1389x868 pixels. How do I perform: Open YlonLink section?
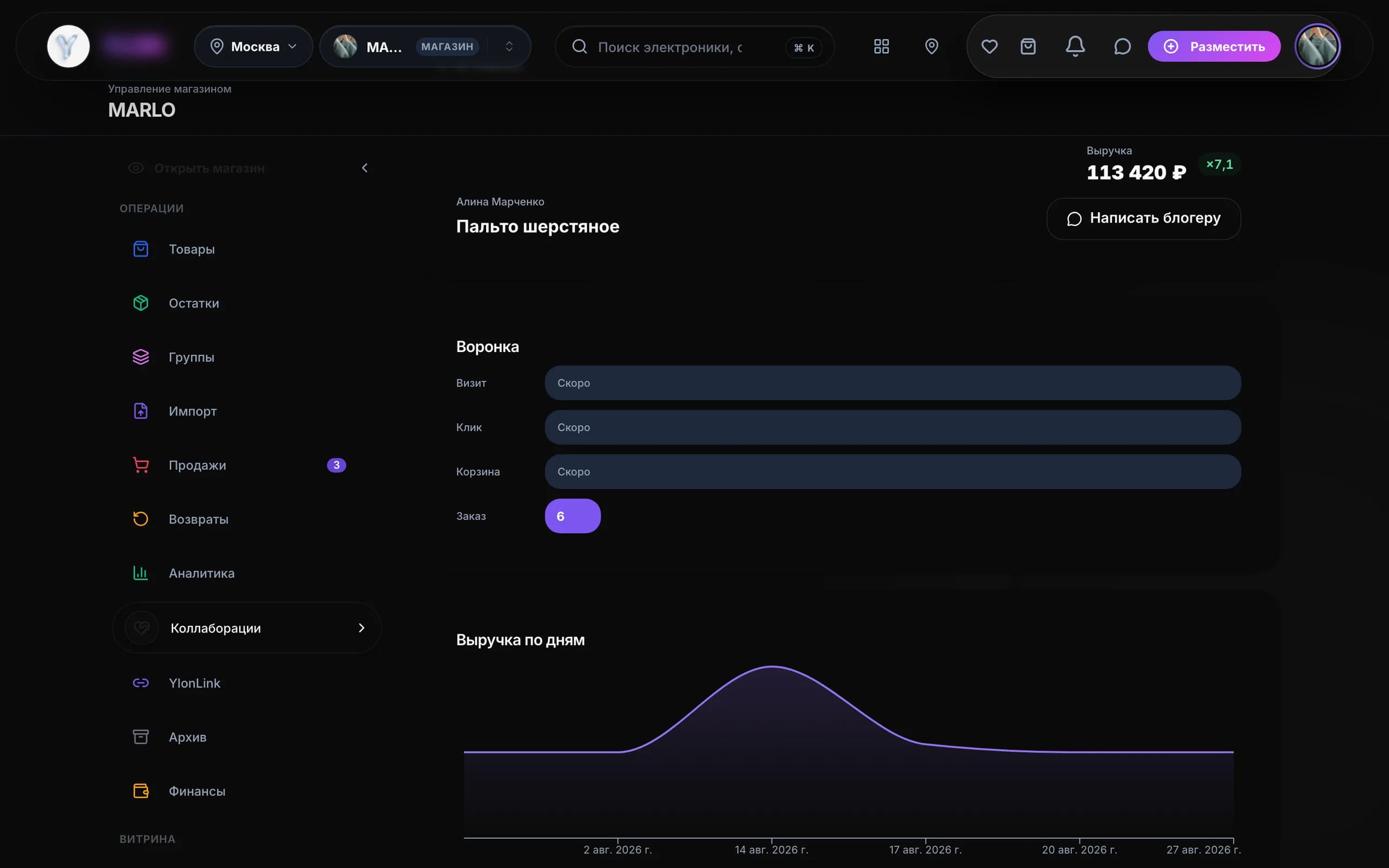[247, 683]
